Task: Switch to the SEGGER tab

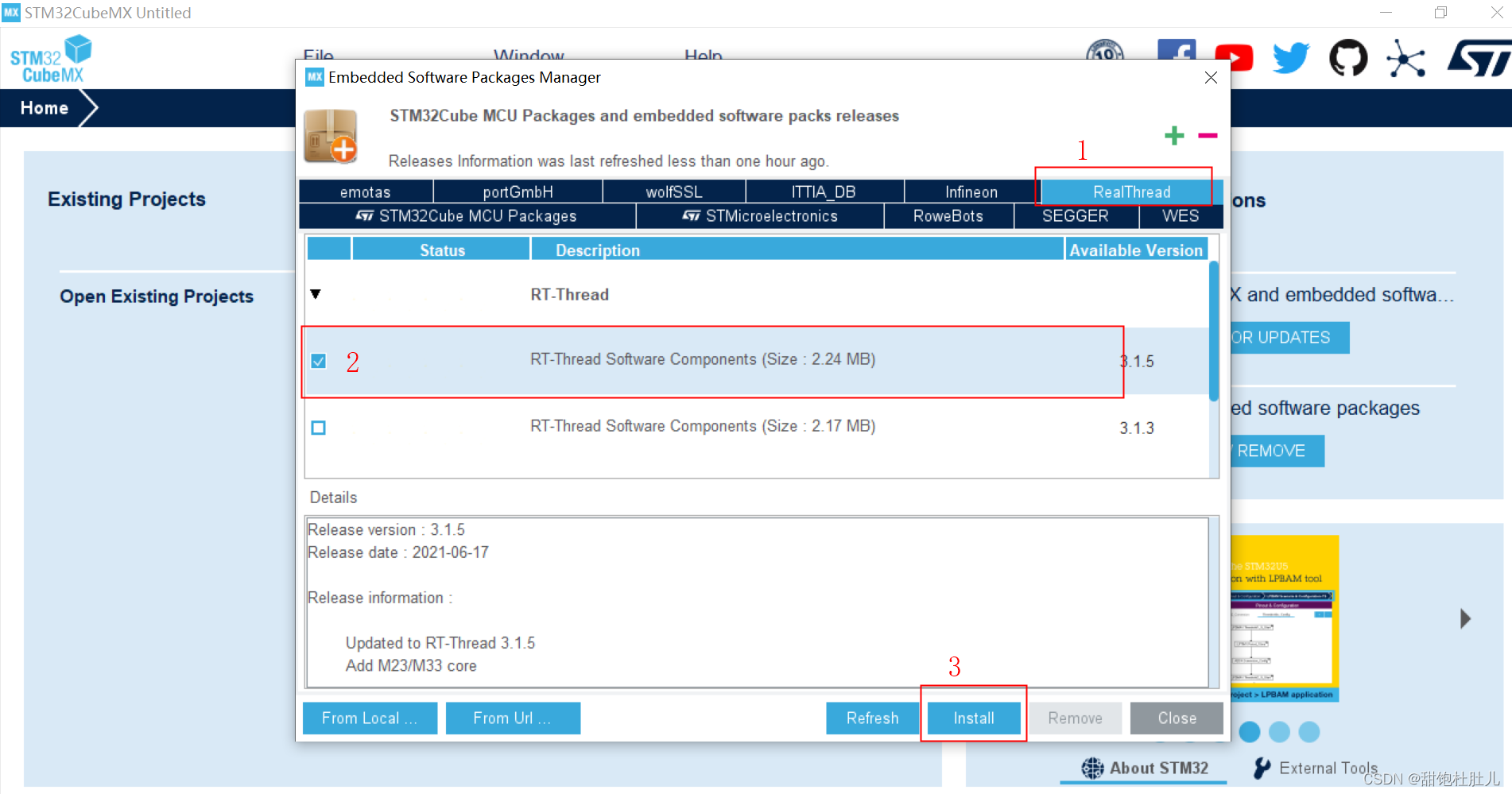Action: pos(1076,216)
